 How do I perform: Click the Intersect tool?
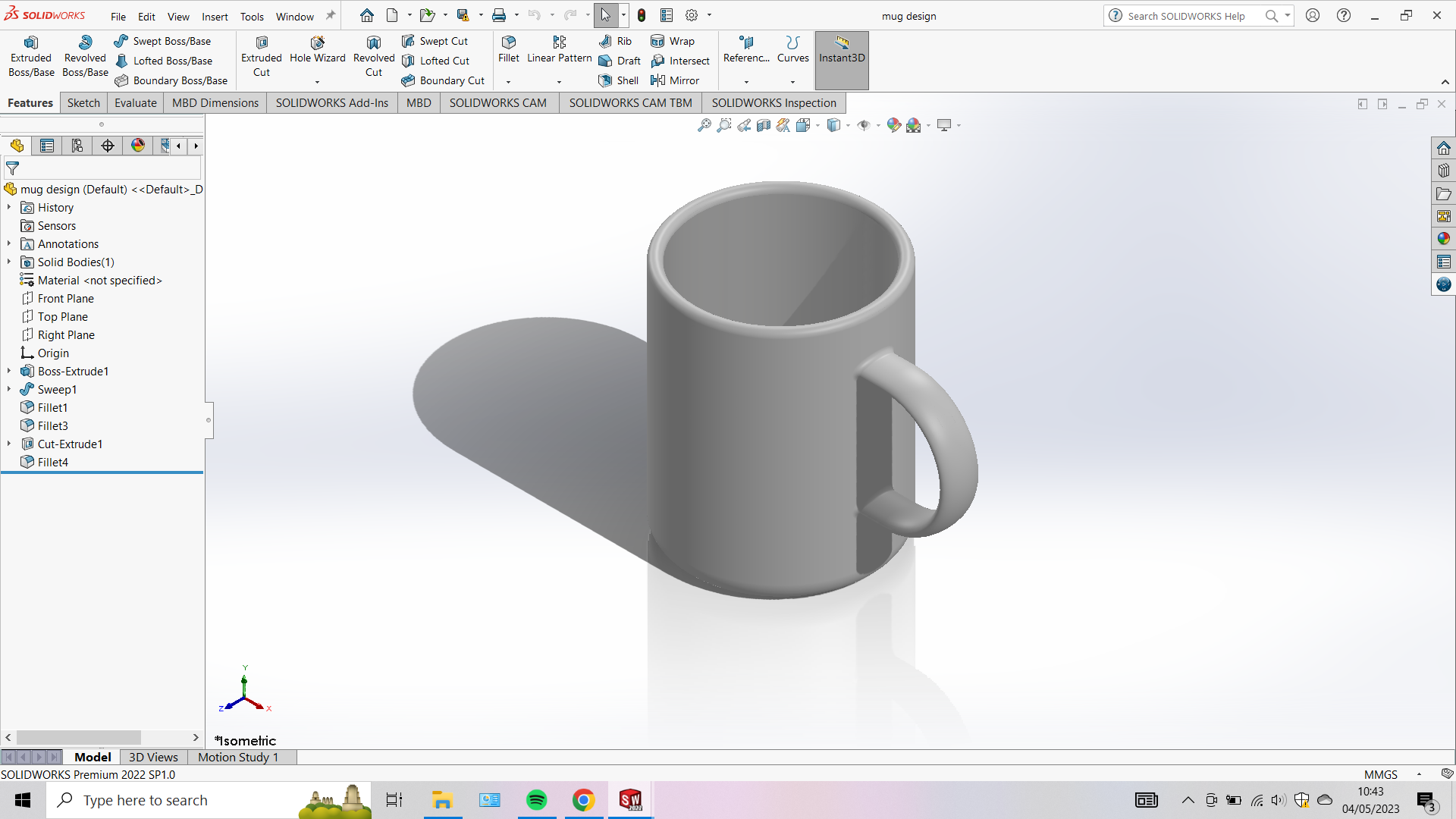[680, 61]
